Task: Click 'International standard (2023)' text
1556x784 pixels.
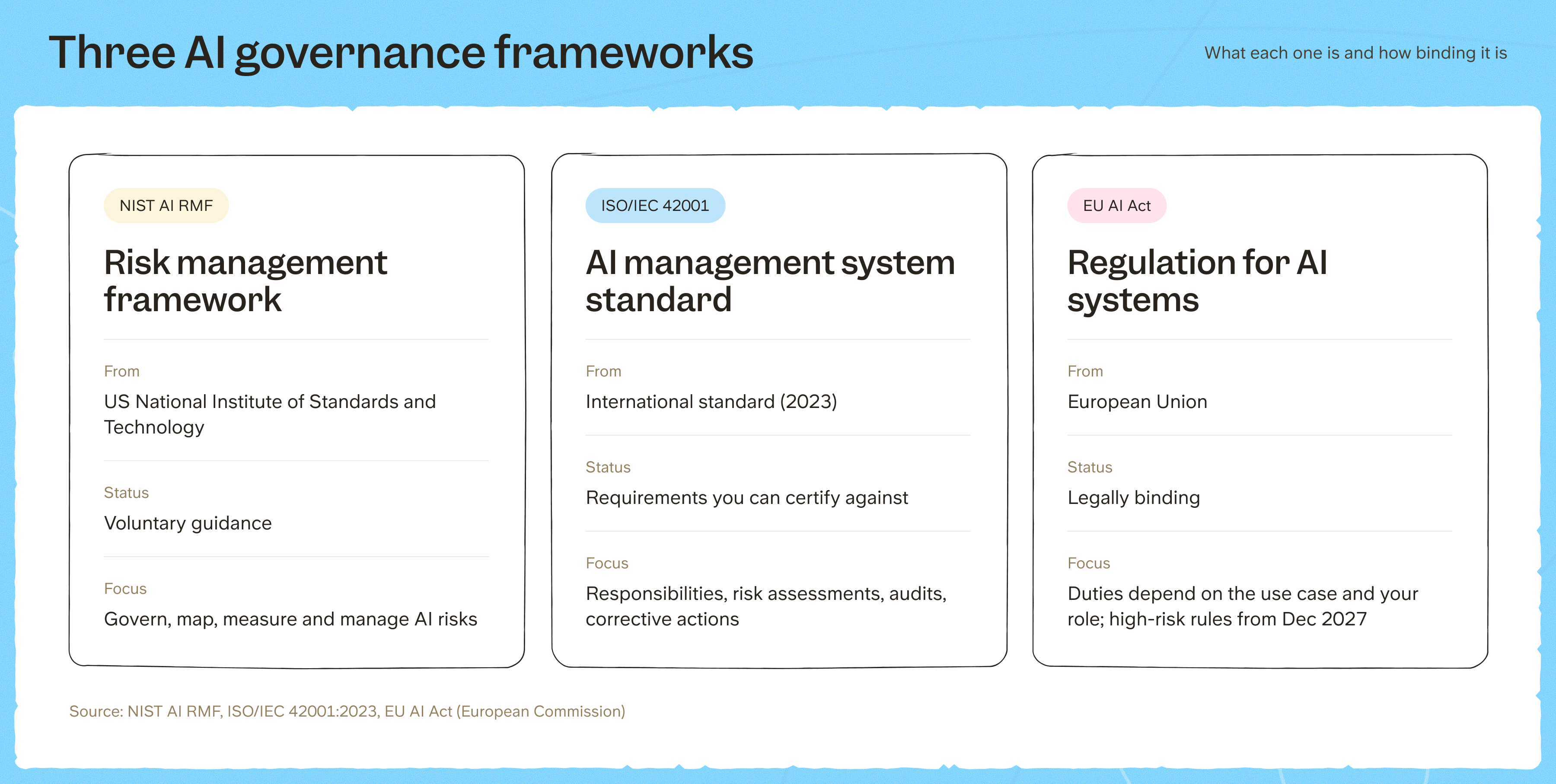Action: (711, 402)
